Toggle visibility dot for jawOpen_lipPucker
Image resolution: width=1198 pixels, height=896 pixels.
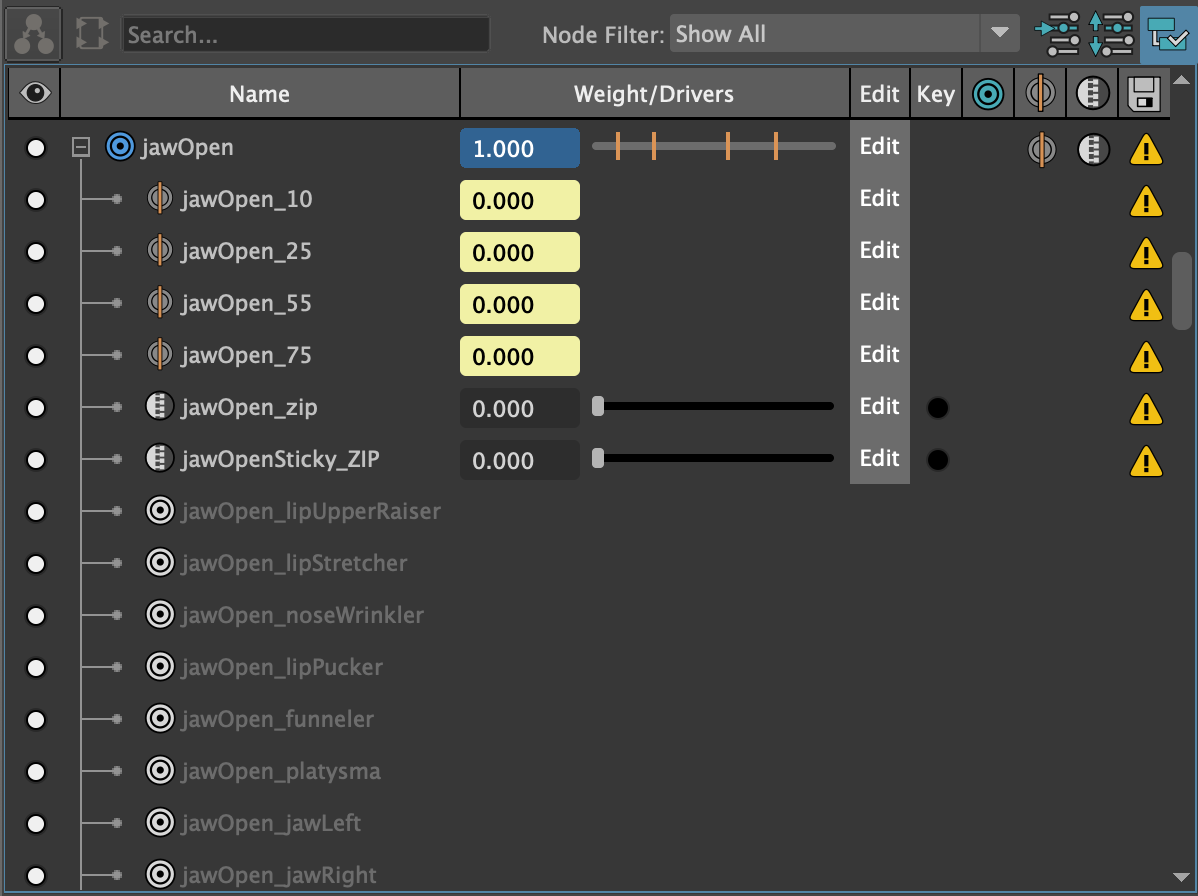pos(35,667)
